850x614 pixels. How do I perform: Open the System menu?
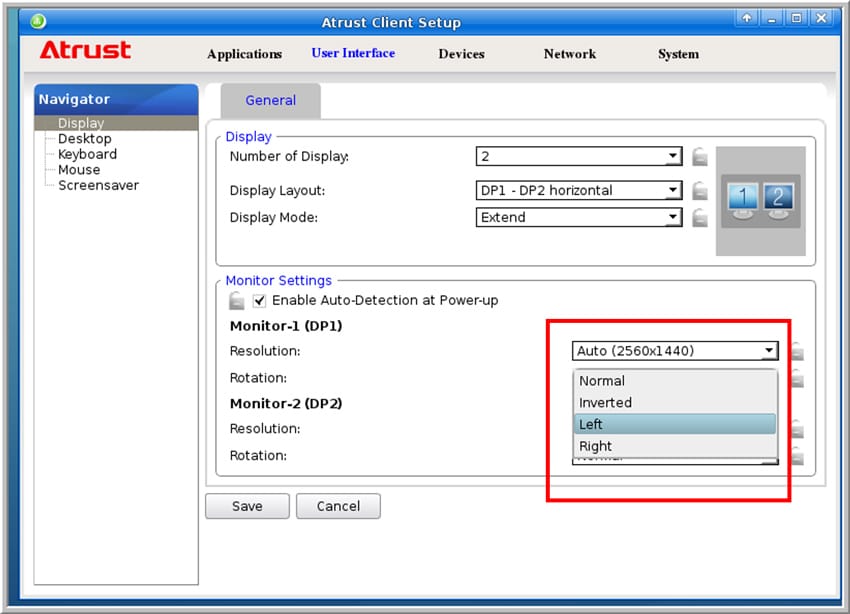(x=678, y=54)
